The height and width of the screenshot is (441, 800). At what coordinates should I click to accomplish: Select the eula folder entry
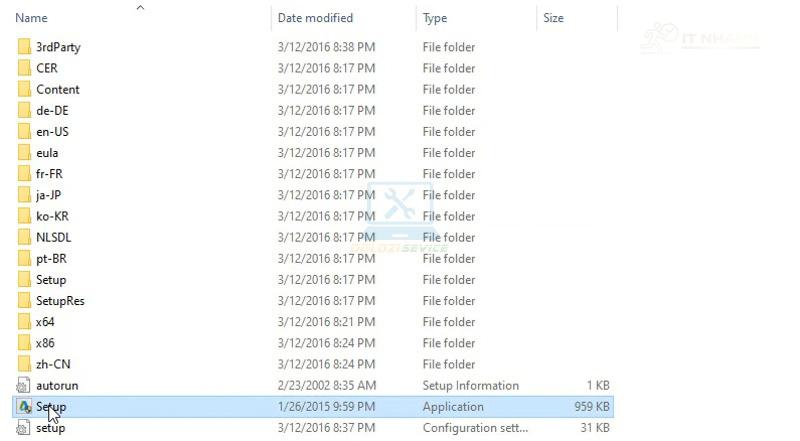click(314, 153)
